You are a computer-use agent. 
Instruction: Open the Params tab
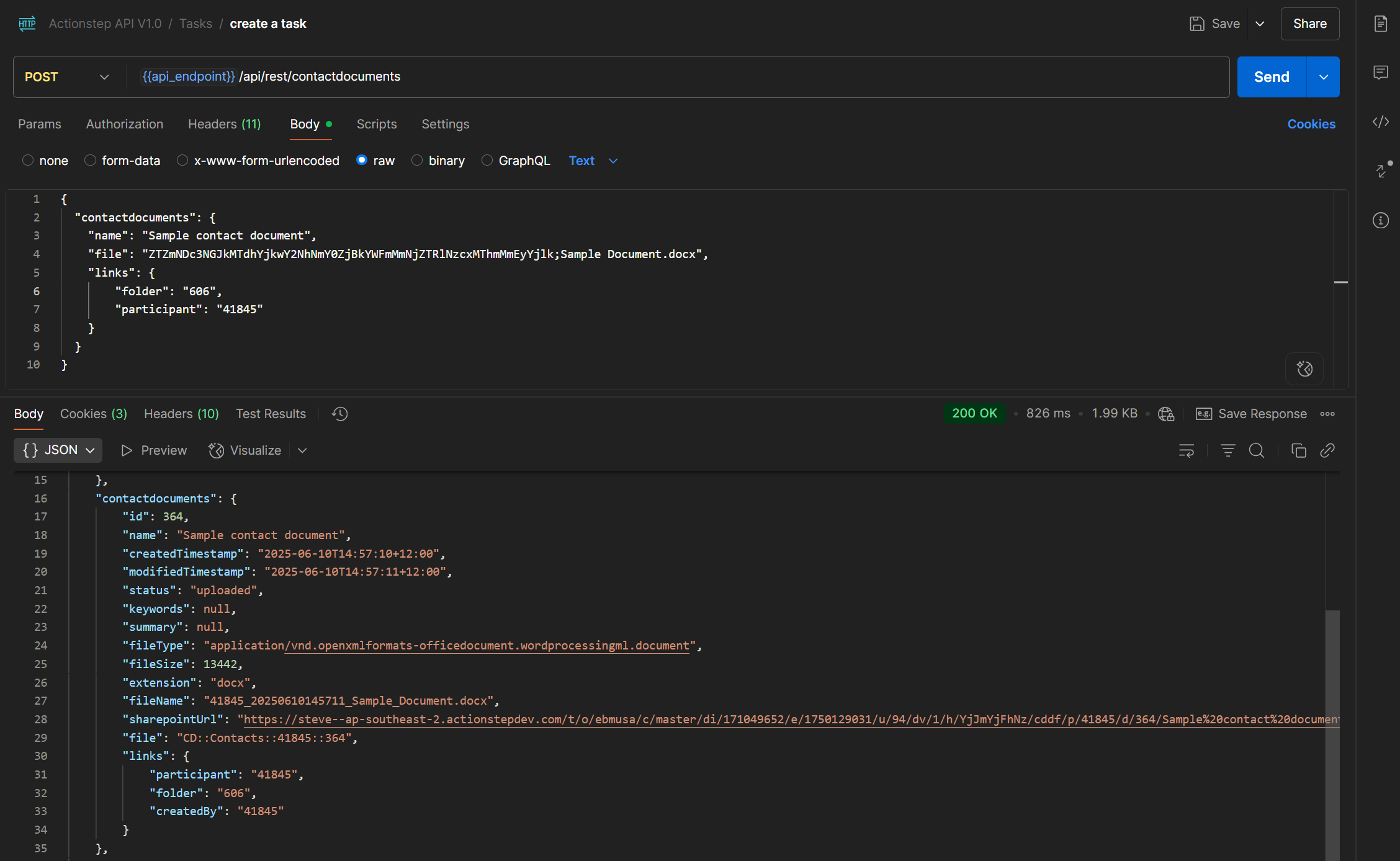click(x=40, y=124)
